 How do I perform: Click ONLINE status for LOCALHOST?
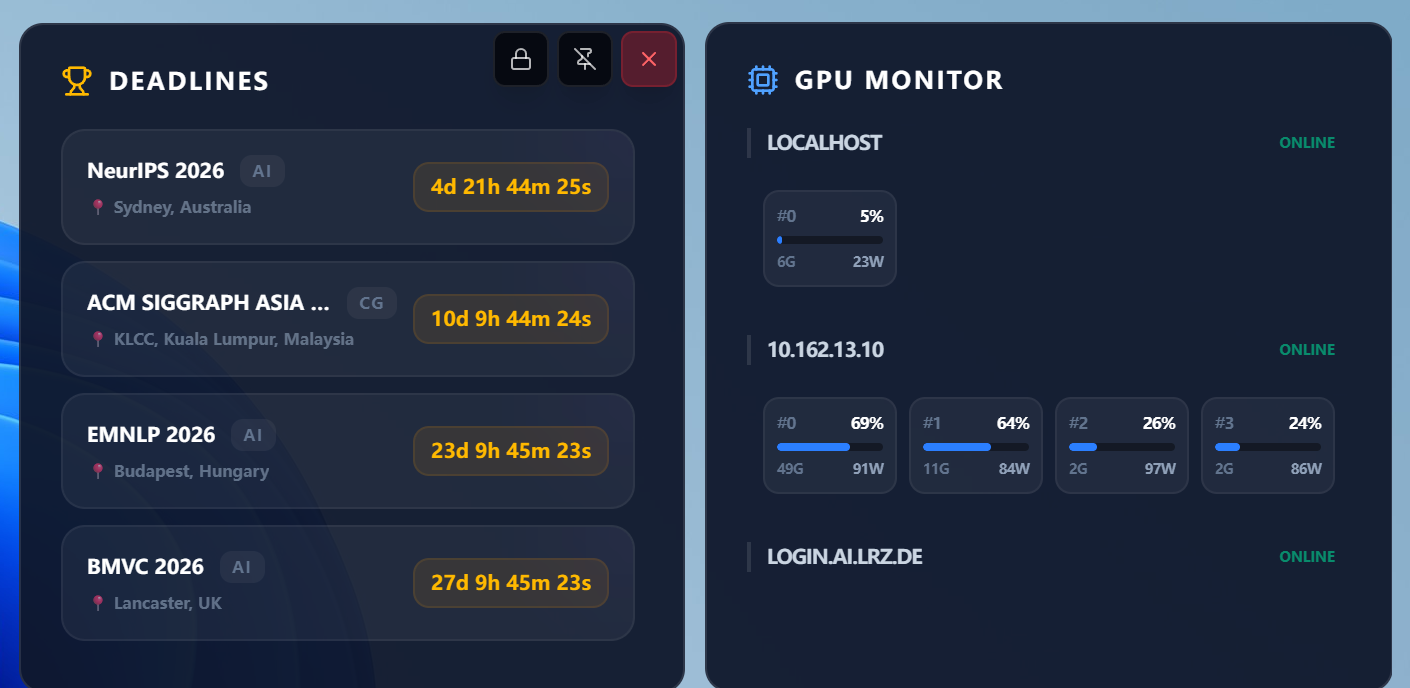point(1307,143)
